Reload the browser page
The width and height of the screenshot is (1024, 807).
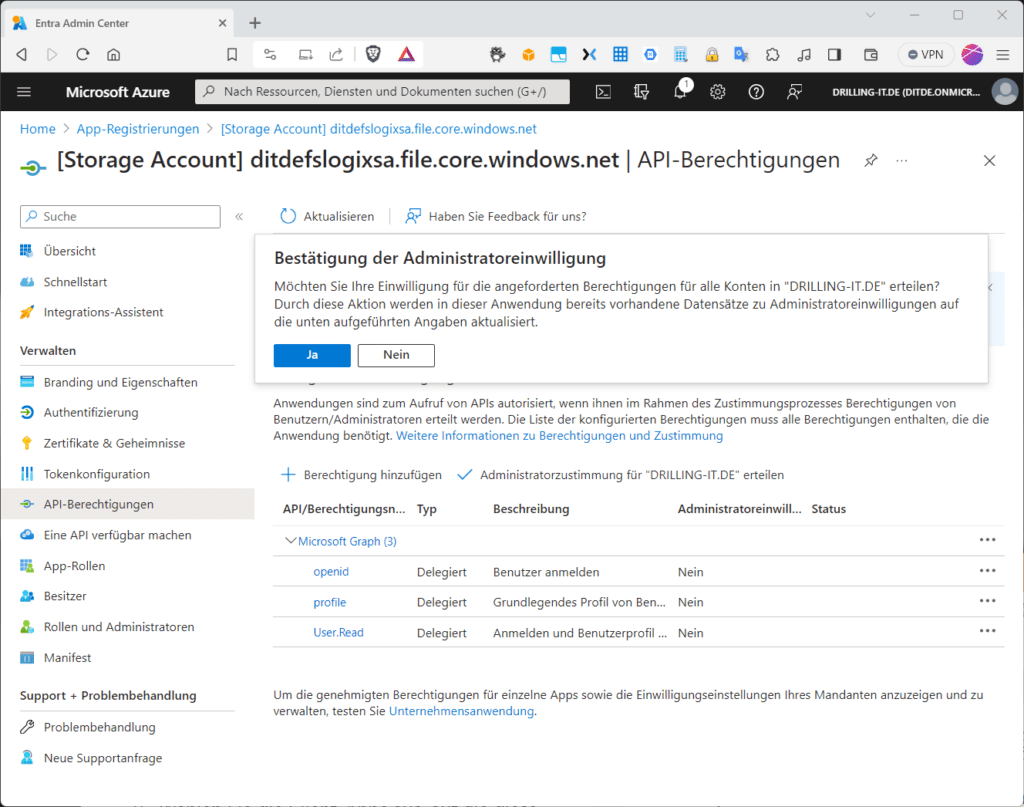coord(83,55)
